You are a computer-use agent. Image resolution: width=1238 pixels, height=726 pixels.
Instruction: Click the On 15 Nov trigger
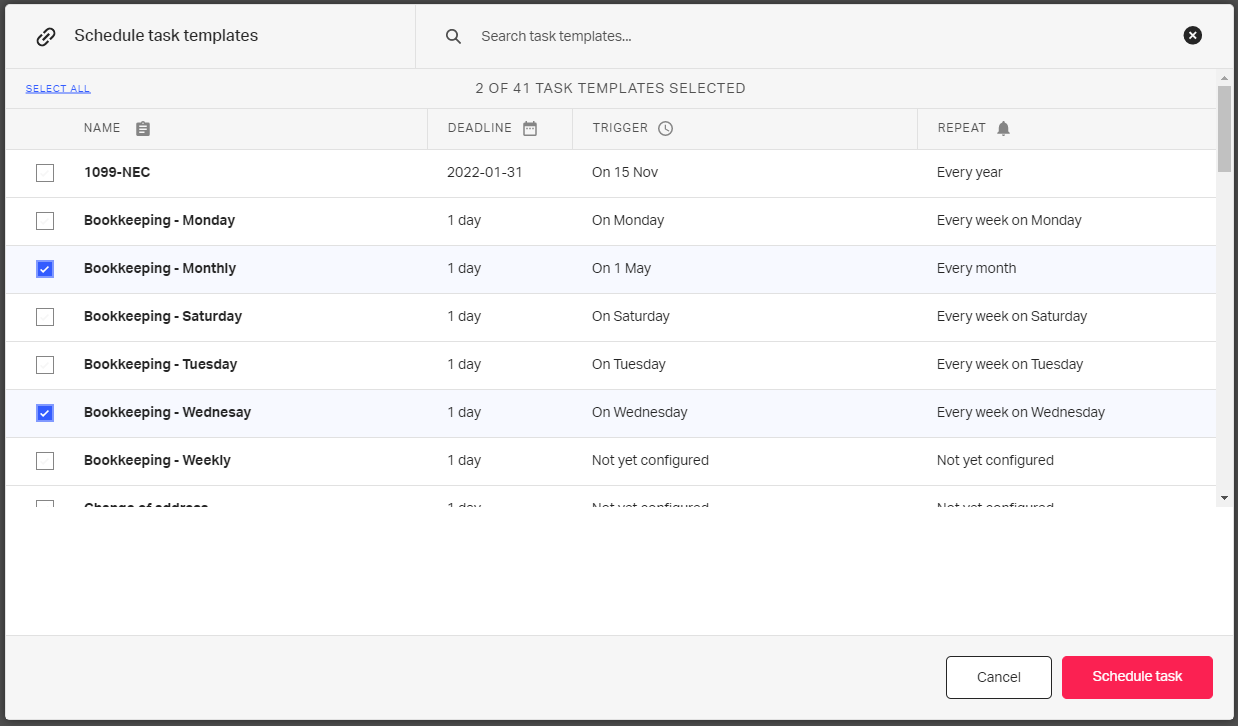pyautogui.click(x=625, y=172)
